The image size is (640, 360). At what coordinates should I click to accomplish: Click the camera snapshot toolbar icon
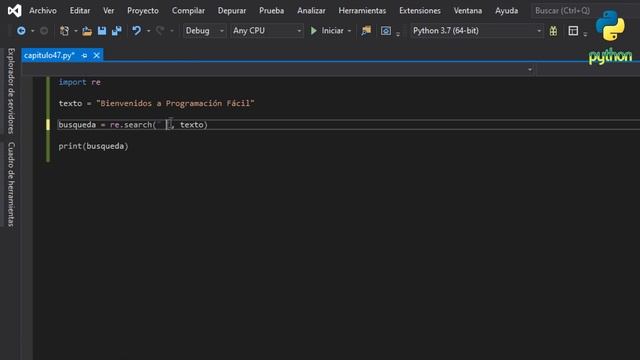[x=386, y=31]
